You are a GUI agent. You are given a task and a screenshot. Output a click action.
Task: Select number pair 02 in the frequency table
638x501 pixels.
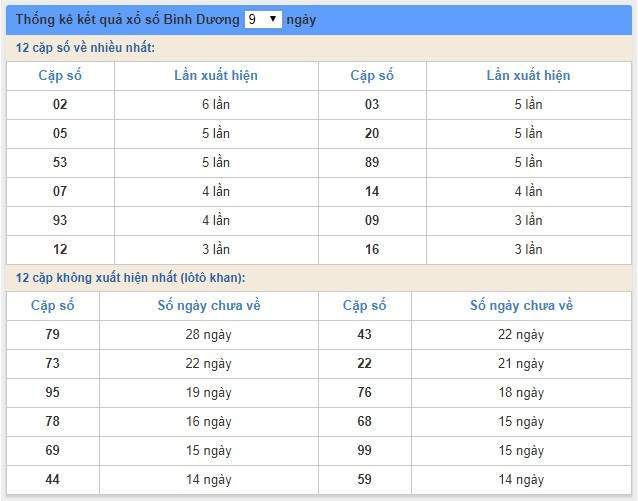(60, 104)
